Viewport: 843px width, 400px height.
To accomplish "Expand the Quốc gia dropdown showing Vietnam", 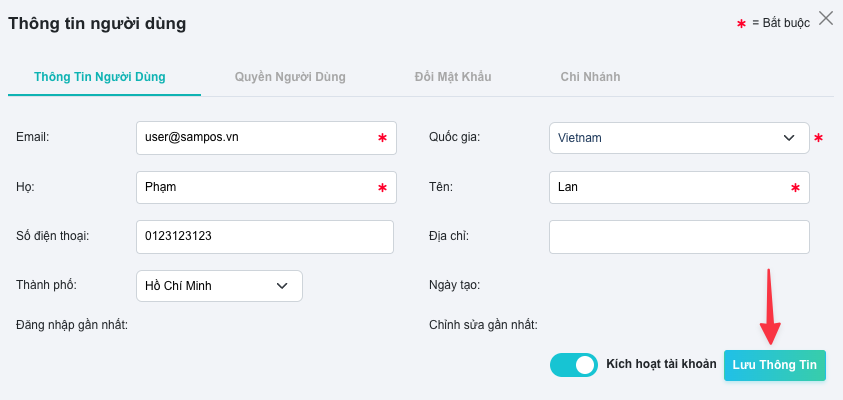I will tap(678, 138).
